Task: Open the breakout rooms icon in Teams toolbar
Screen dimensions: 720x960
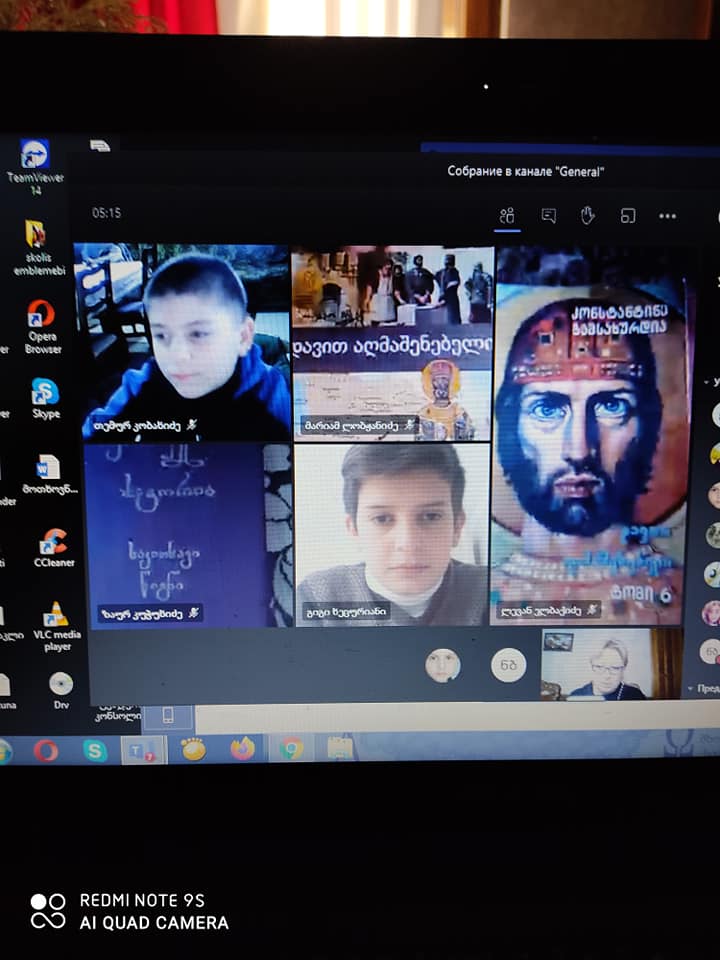Action: pyautogui.click(x=628, y=216)
